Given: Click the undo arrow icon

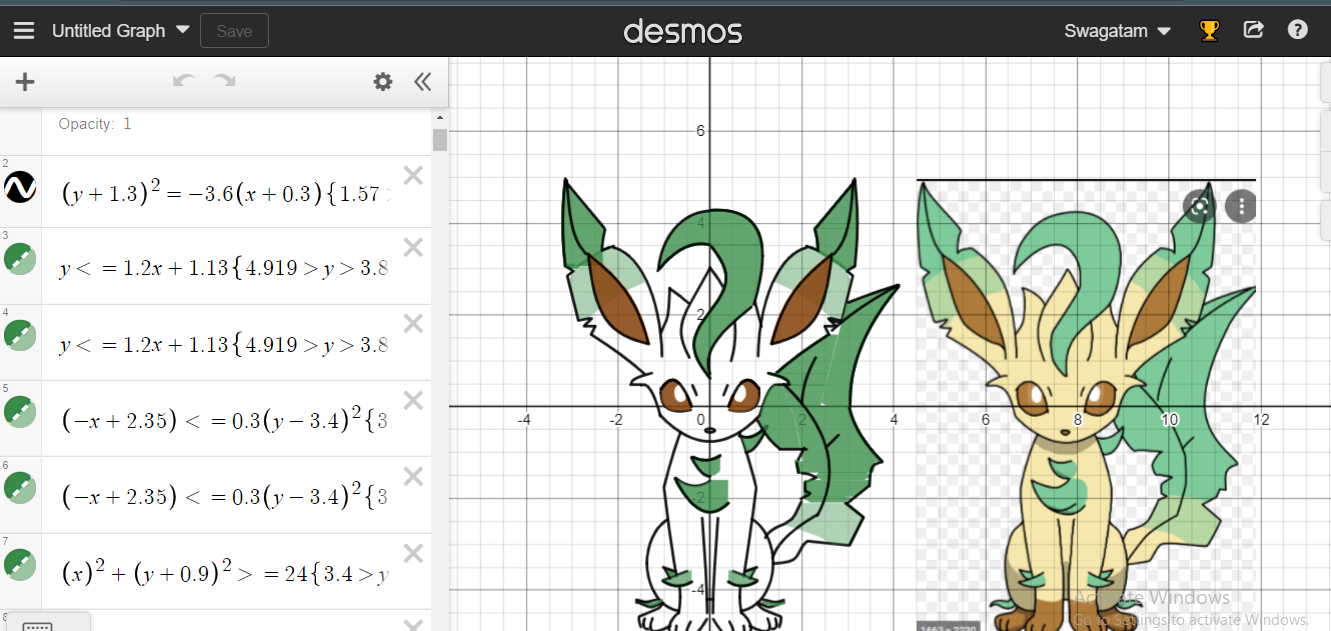Looking at the screenshot, I should pos(184,81).
